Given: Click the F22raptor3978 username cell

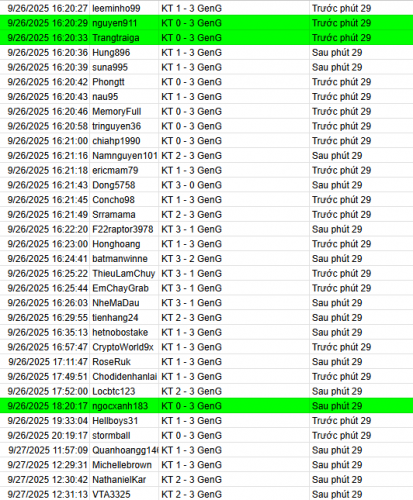Looking at the screenshot, I should (x=124, y=229).
